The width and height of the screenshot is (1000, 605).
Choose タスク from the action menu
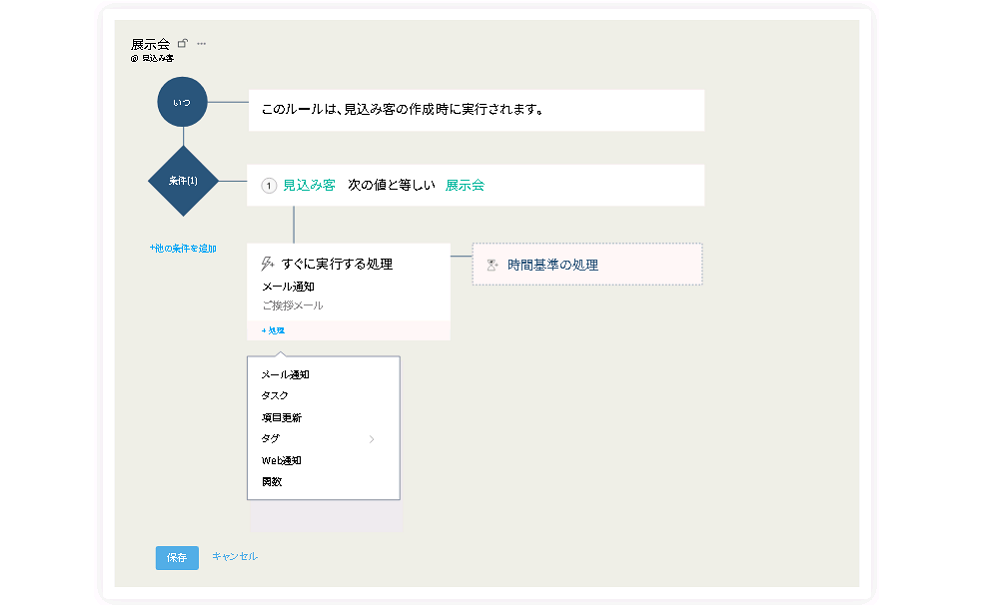[275, 396]
